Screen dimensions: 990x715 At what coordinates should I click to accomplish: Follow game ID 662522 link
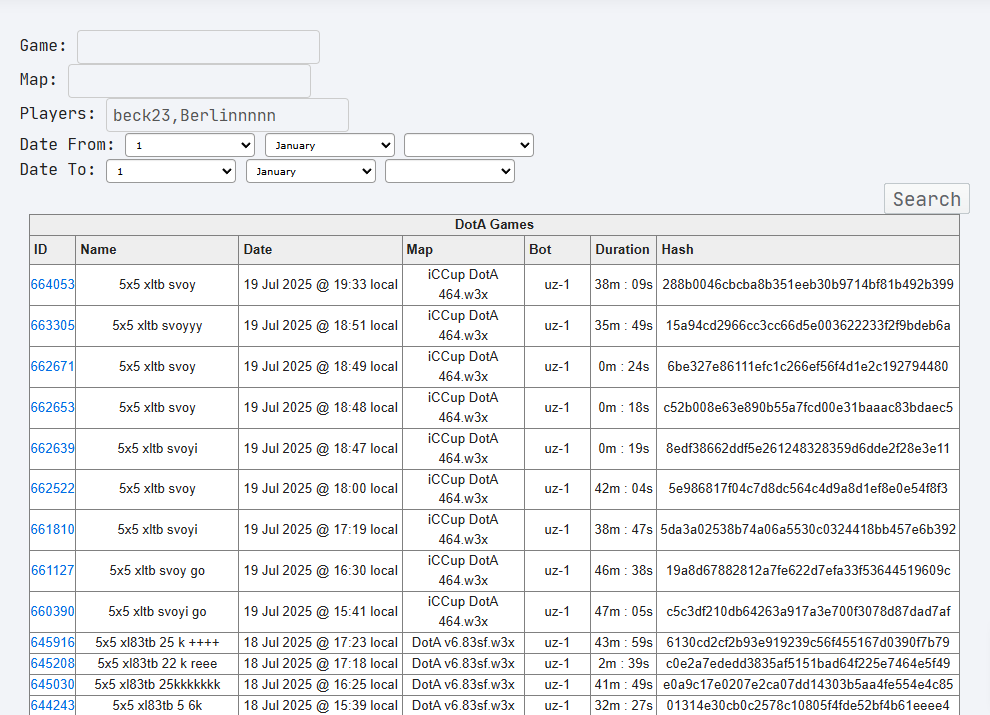click(x=52, y=488)
